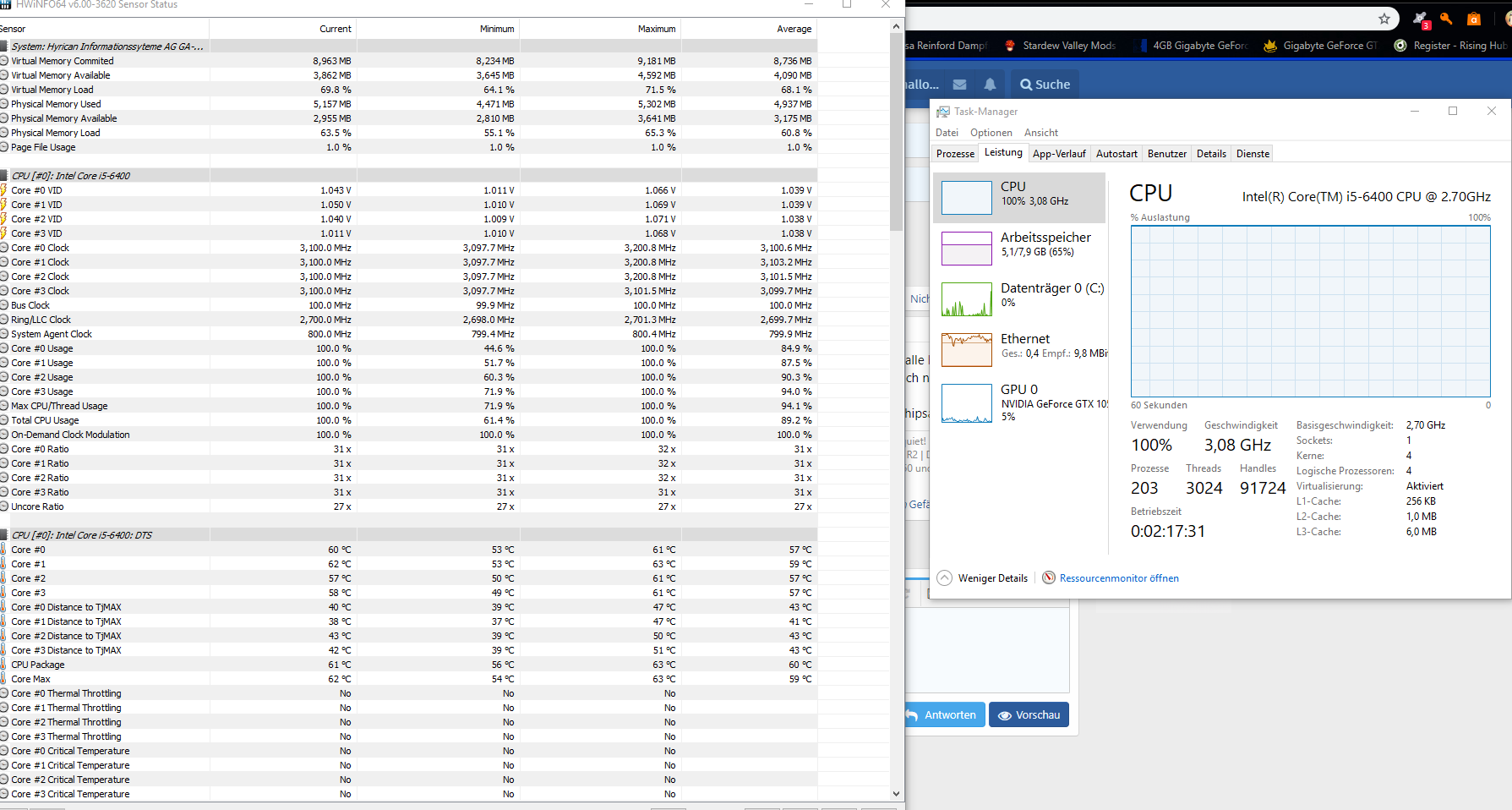Click the Ressourcenmonitor icon in Task Manager

pyautogui.click(x=1049, y=577)
